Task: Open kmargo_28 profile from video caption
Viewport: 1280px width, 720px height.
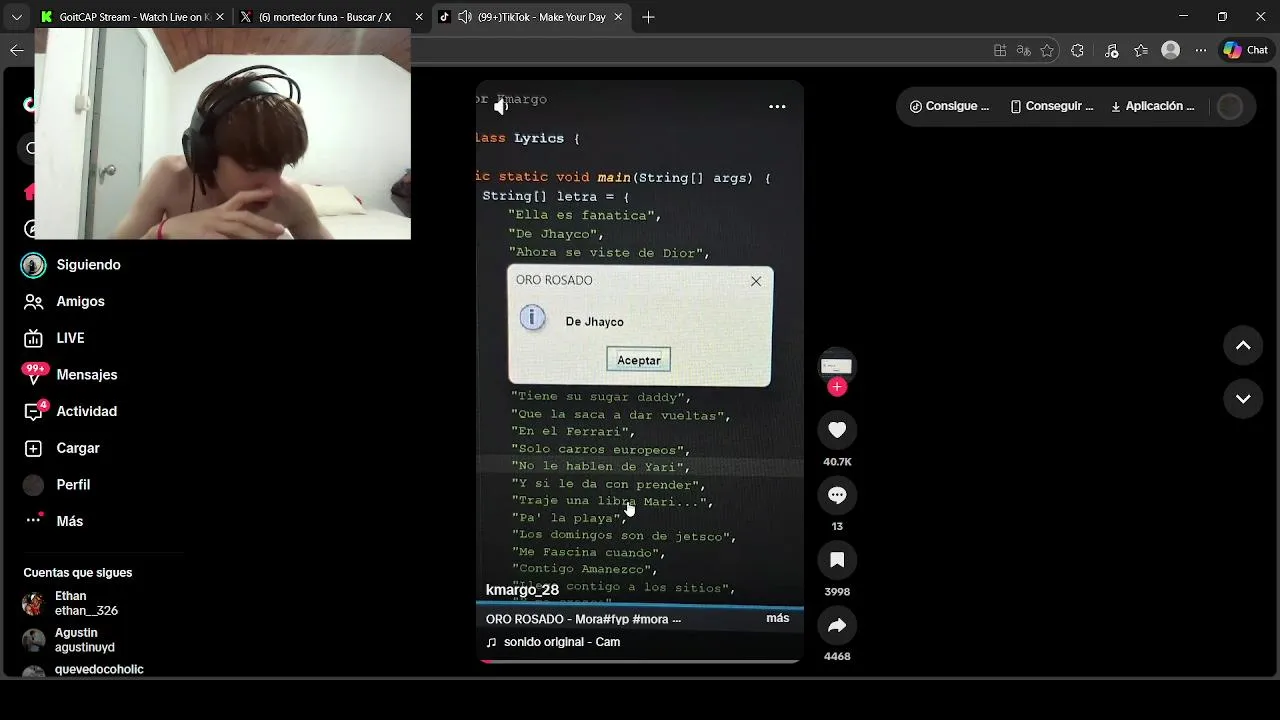Action: point(522,590)
